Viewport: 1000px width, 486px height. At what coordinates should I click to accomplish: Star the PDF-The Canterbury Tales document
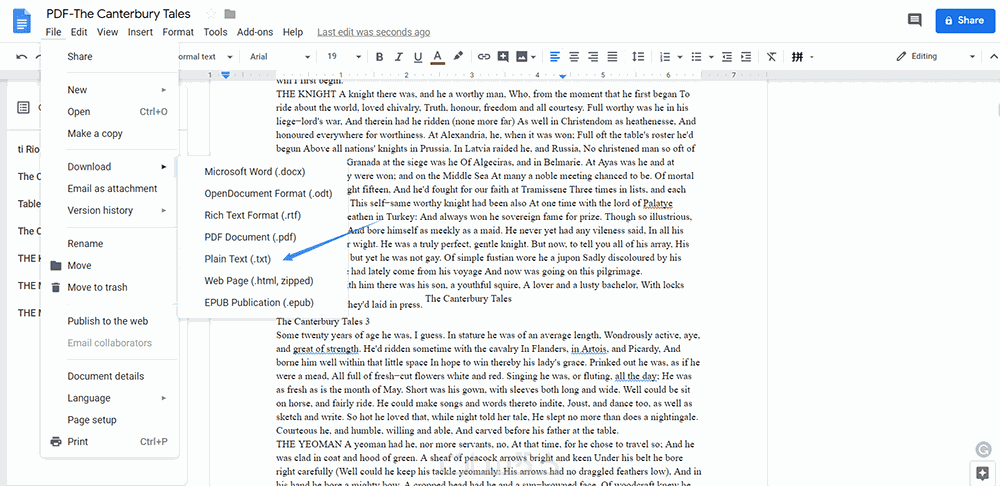click(212, 14)
